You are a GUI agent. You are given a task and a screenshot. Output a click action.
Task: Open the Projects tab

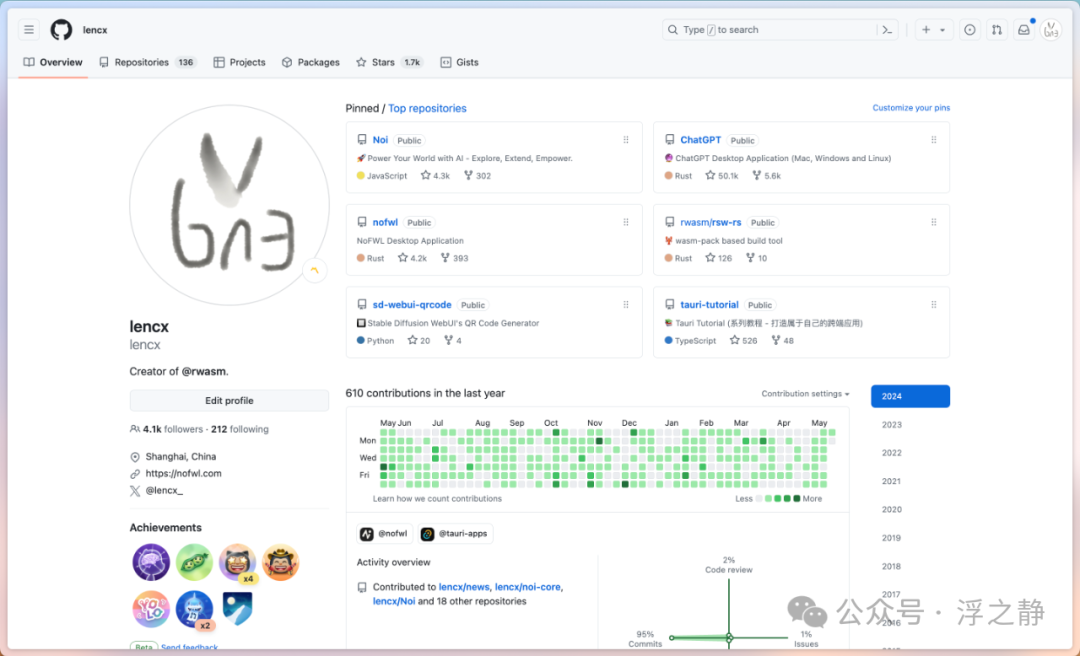coord(240,62)
